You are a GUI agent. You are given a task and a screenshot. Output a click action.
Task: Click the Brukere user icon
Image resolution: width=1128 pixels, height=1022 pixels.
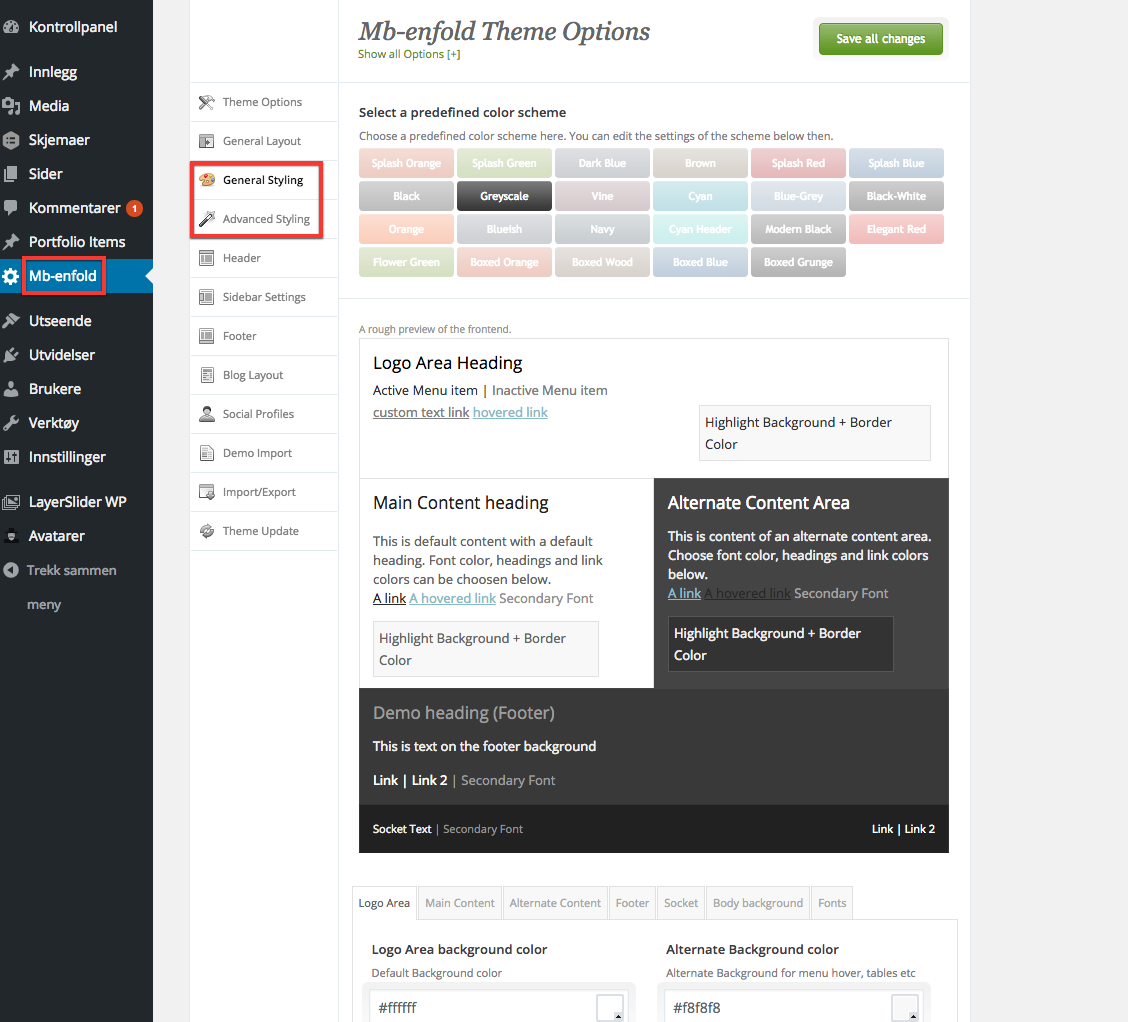point(11,389)
